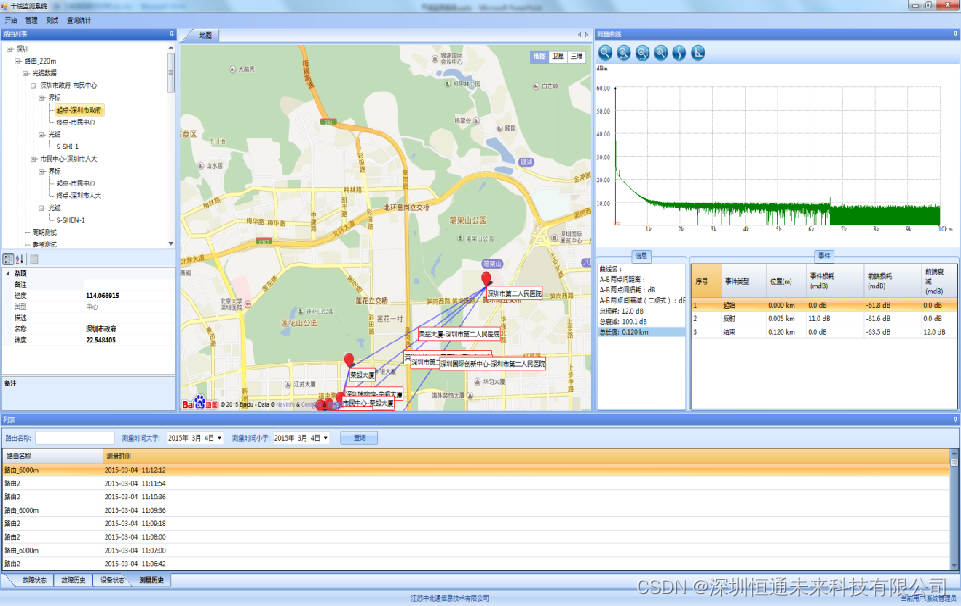This screenshot has height=606, width=961.
Task: Select event row 2 at 0.005 km
Action: point(824,319)
